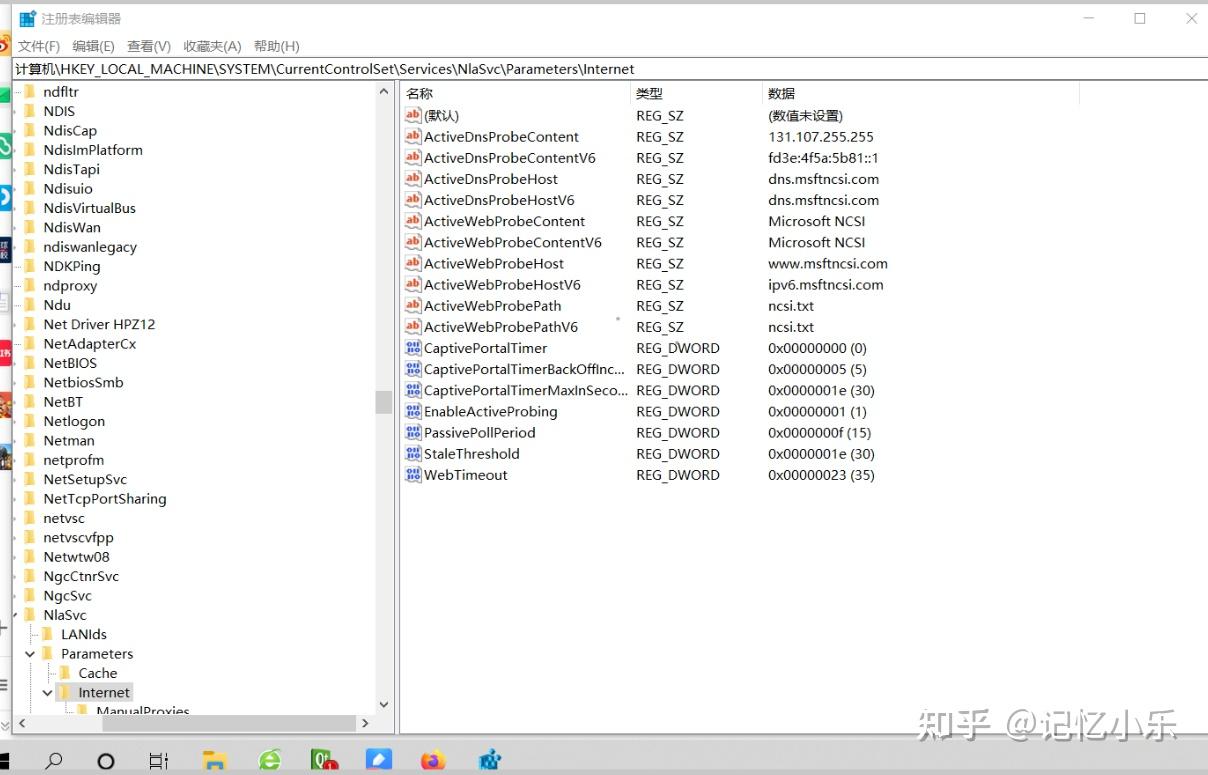Open Cortana circle on taskbar
Image resolution: width=1208 pixels, height=775 pixels.
[105, 761]
